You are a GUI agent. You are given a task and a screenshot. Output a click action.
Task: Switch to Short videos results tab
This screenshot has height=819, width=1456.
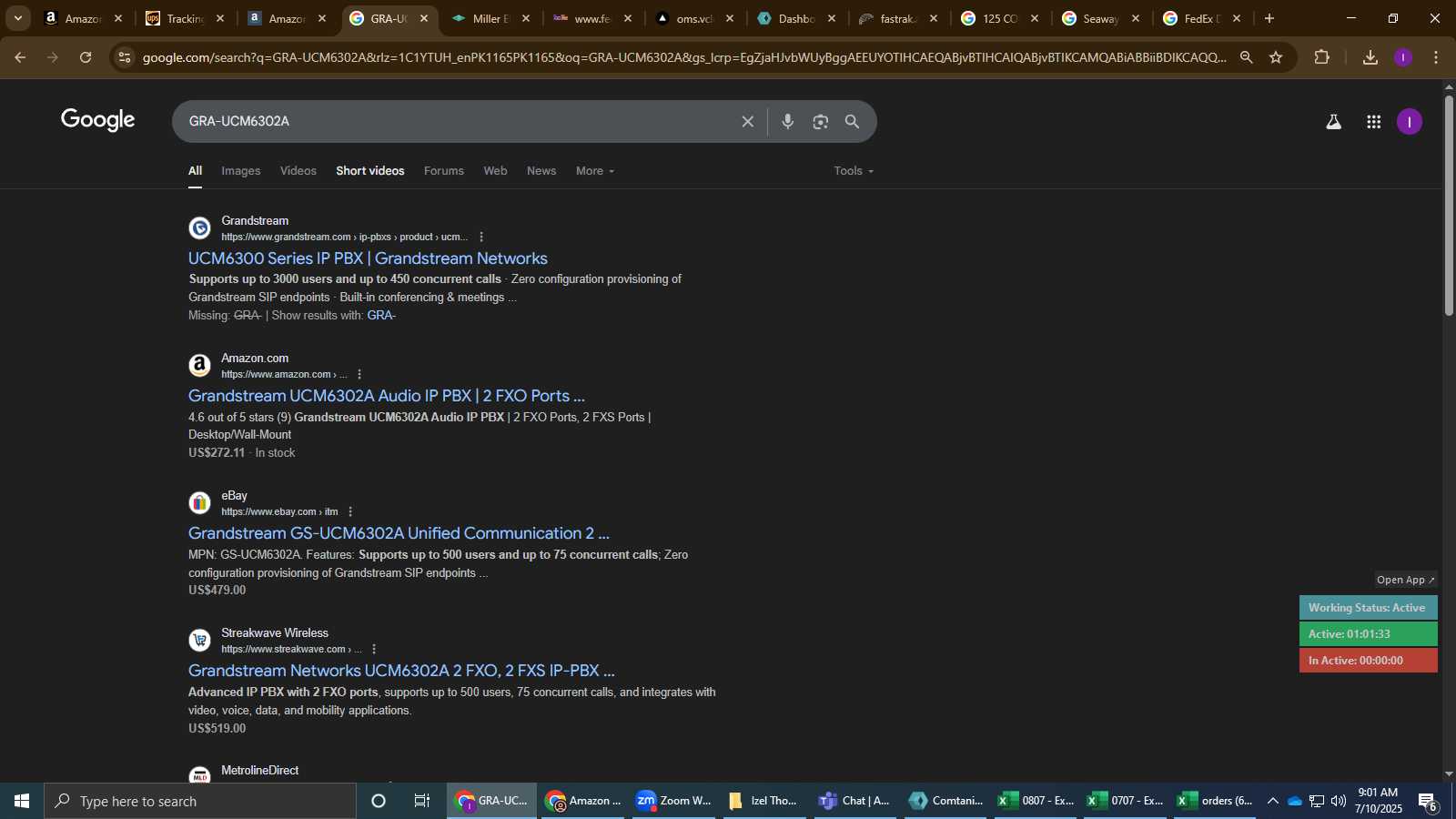(x=370, y=171)
